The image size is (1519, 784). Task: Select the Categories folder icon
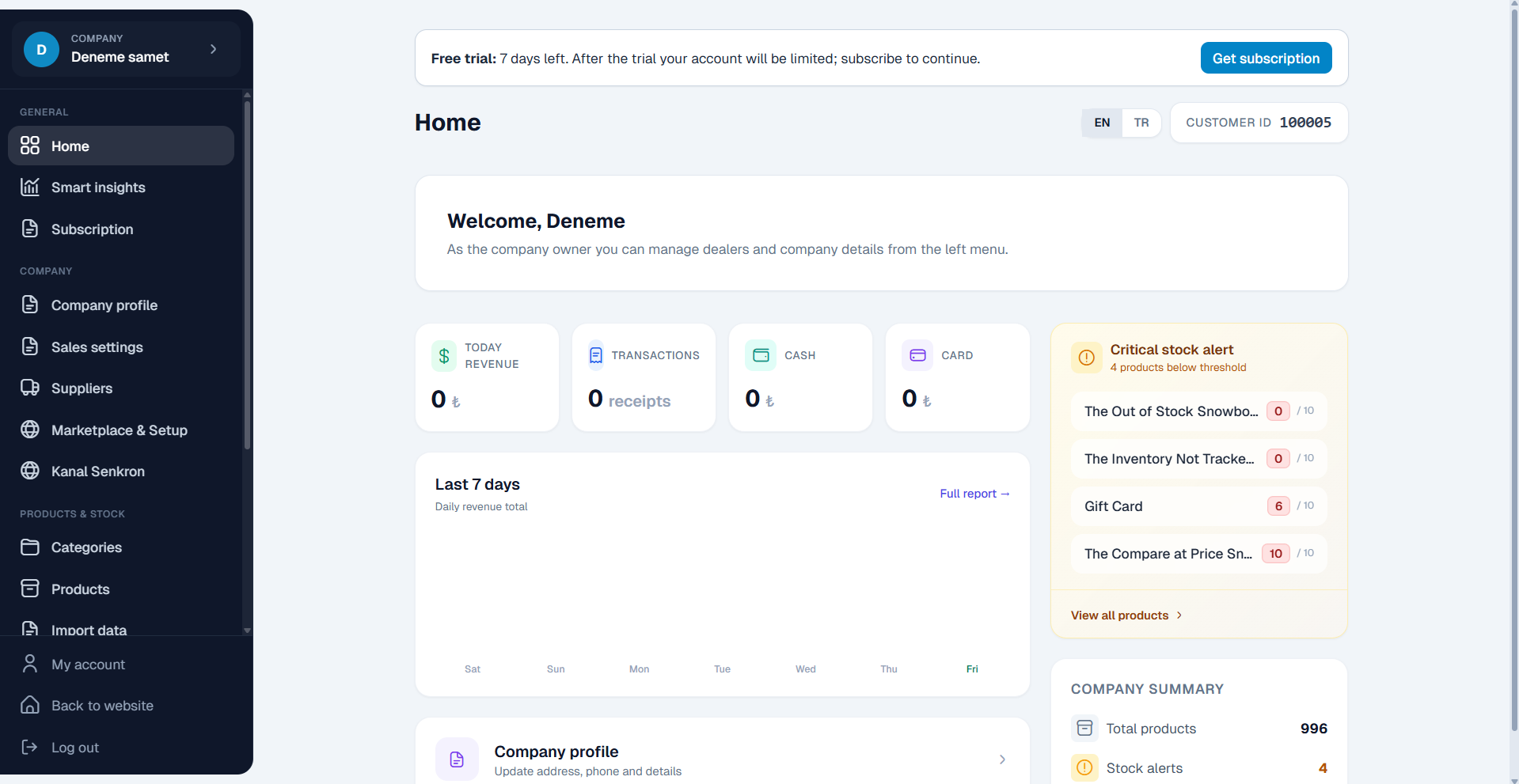[x=30, y=547]
